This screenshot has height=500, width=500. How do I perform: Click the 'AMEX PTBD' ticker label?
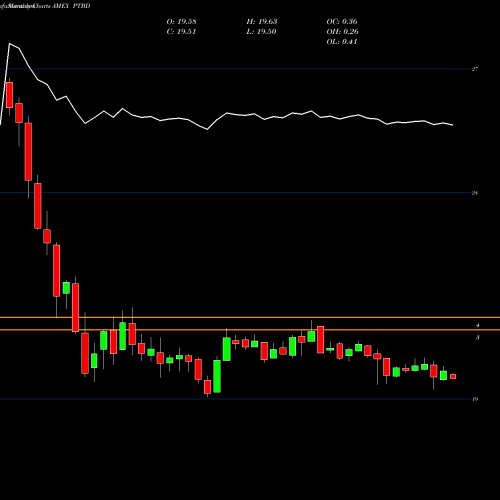coord(71,6)
